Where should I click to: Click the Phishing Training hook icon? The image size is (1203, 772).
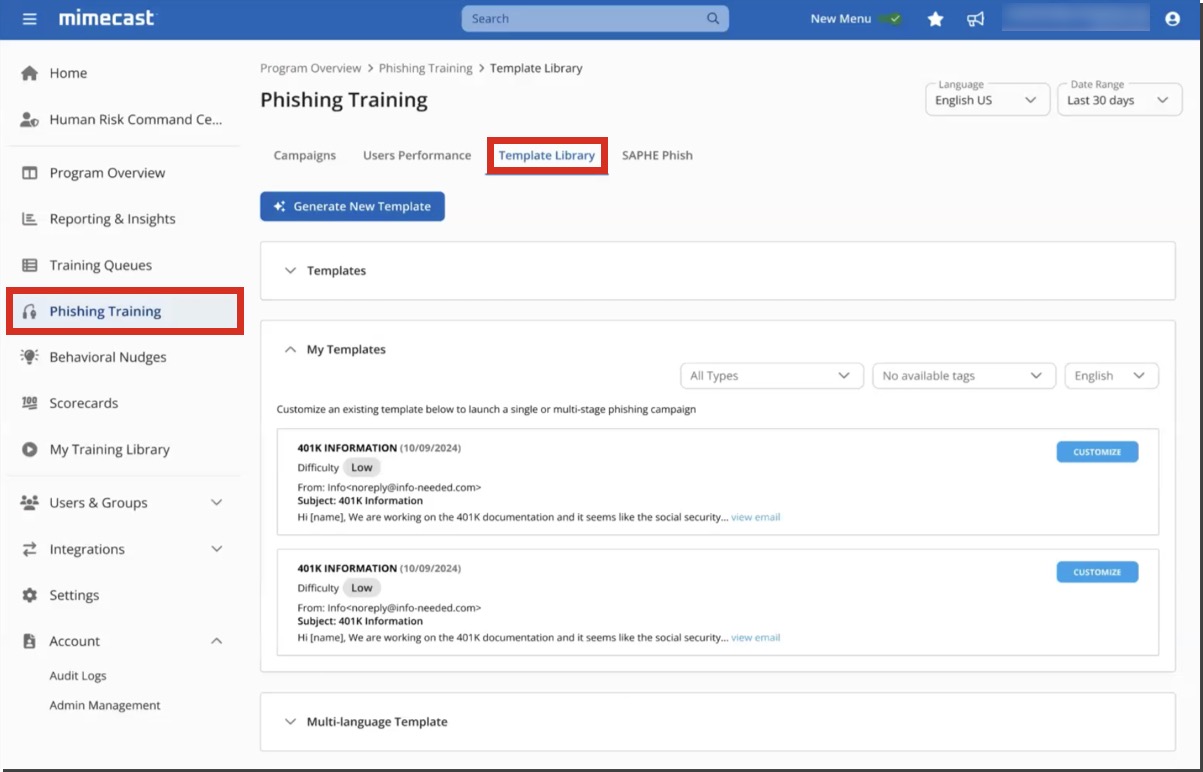click(x=30, y=311)
